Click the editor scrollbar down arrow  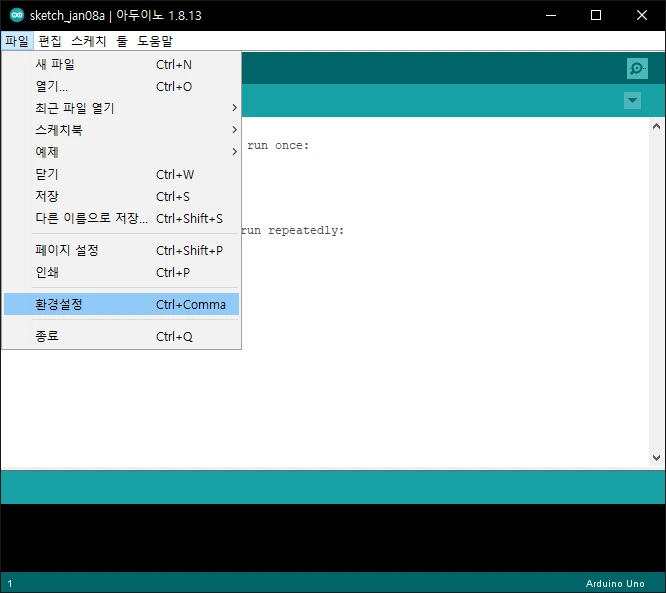point(656,458)
